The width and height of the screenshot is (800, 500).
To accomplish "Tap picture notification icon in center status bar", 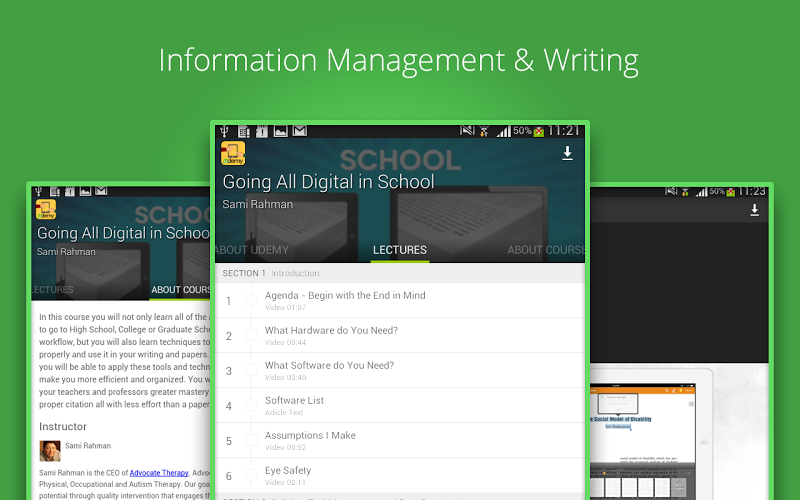I will pos(281,132).
